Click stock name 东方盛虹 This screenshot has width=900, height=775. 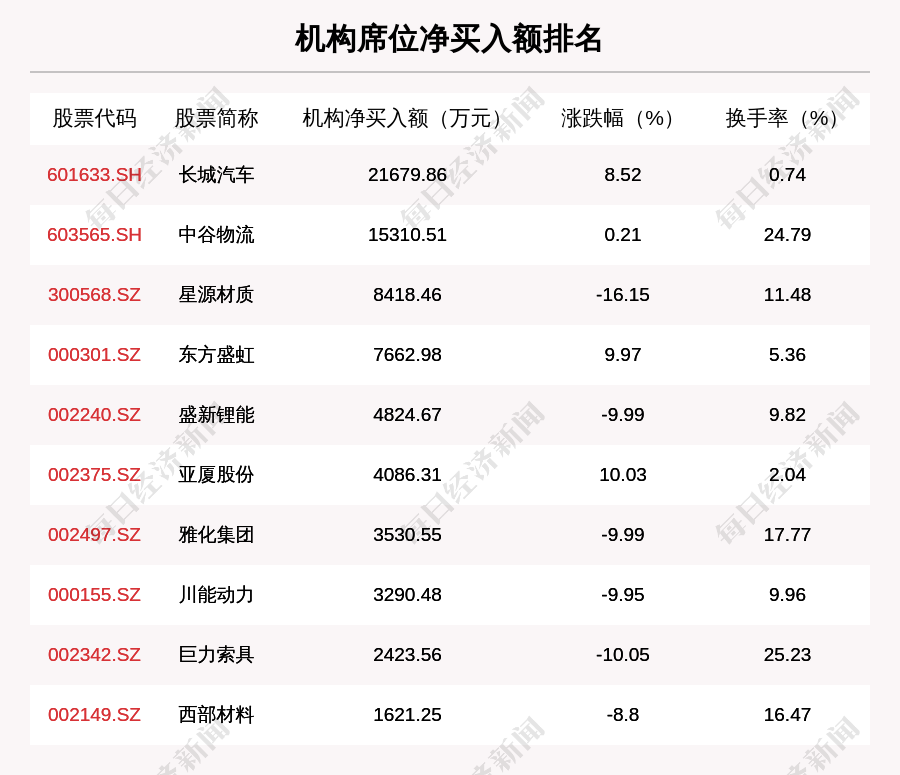coord(216,355)
